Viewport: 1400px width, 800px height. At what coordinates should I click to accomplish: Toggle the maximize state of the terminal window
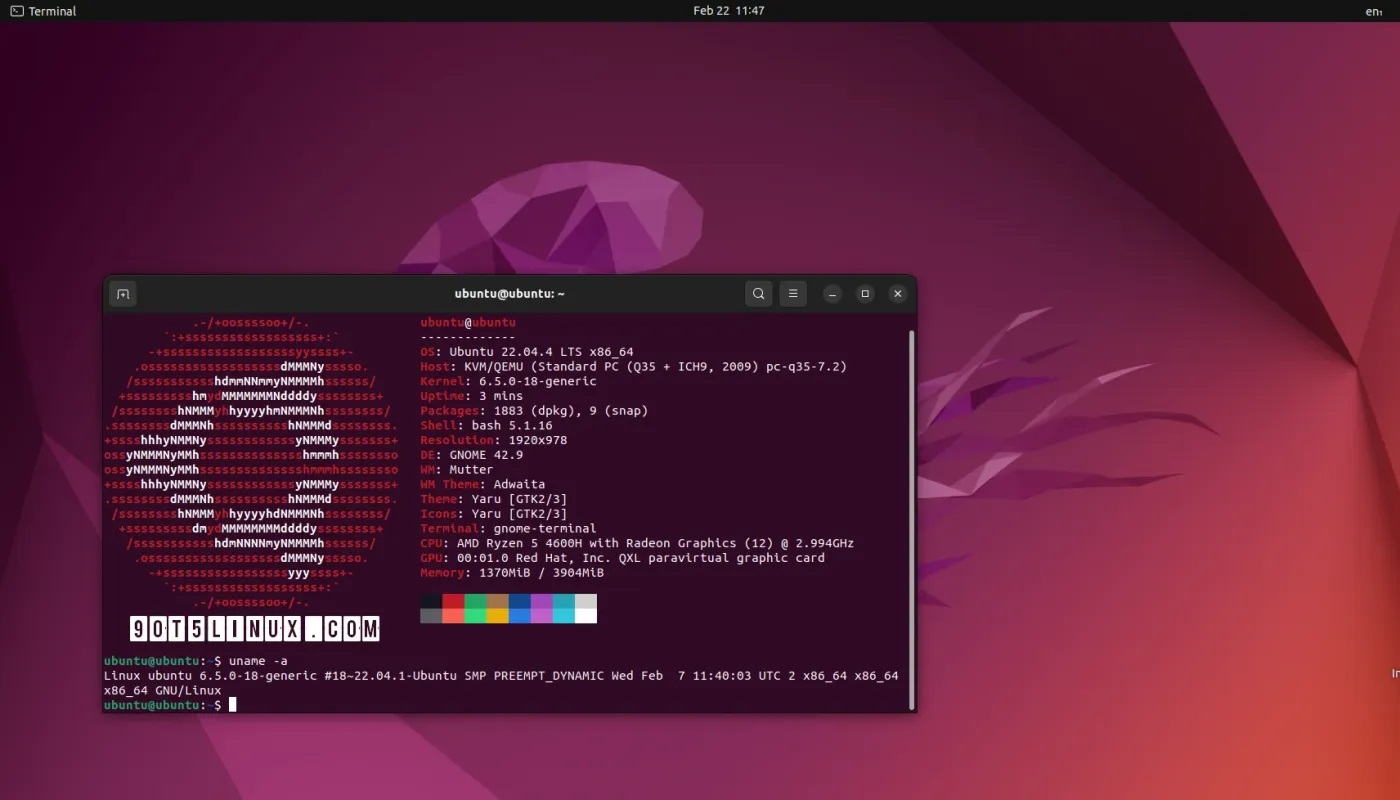865,293
